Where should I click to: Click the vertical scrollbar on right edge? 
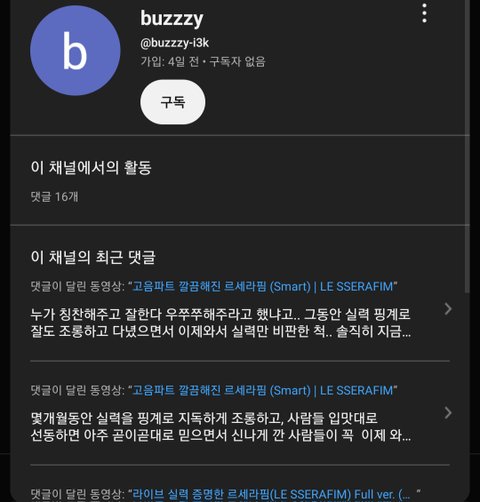[x=467, y=147]
